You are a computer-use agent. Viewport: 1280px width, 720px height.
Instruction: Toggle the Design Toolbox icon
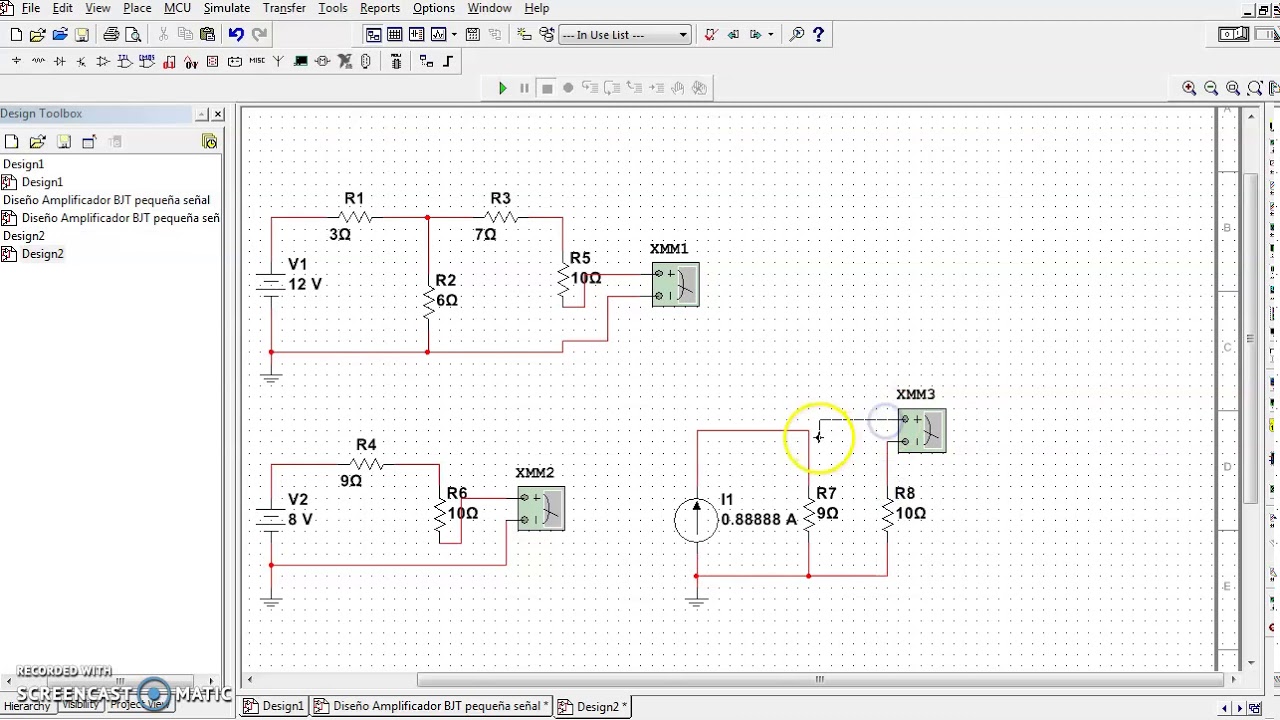374,35
